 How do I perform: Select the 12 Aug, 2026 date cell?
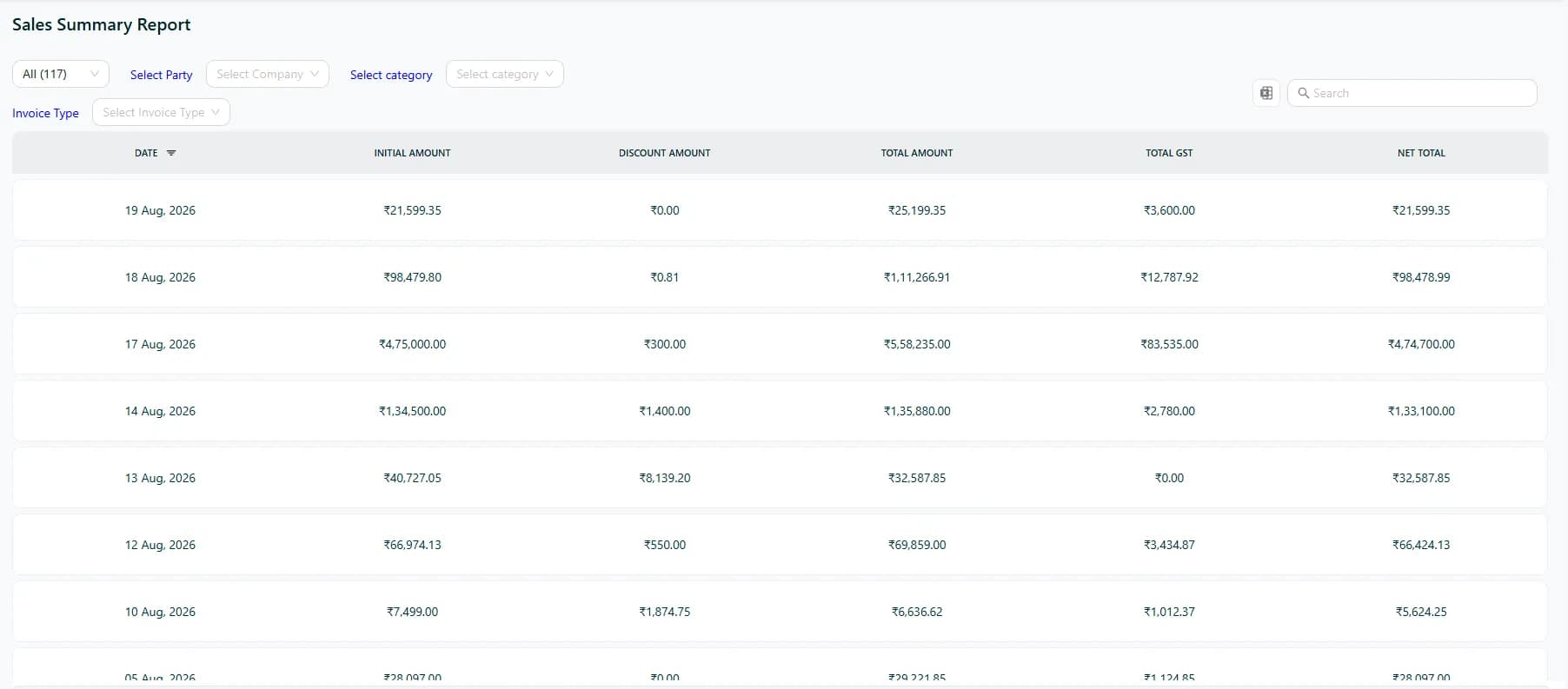160,545
